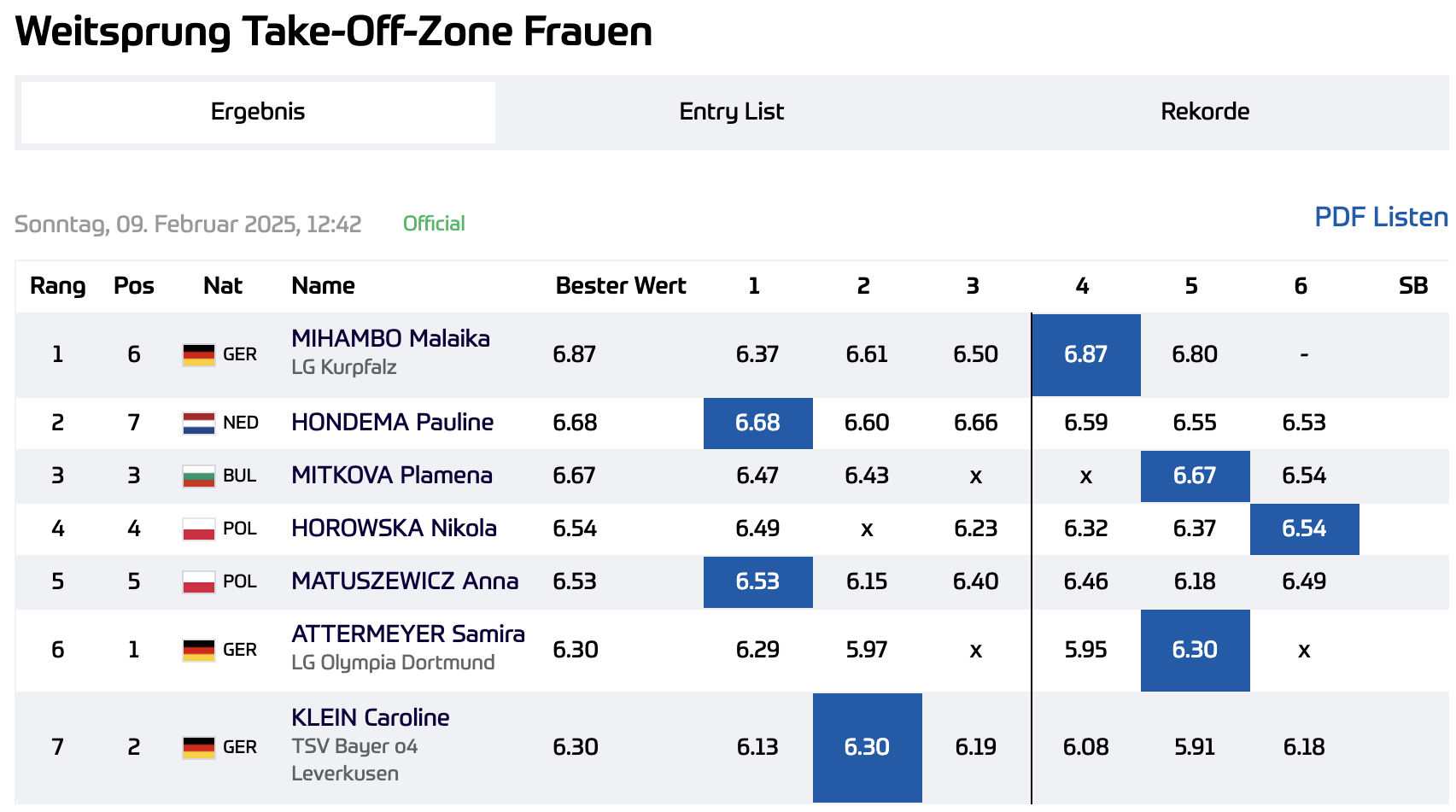Click the German flag beside MIHAMBO Malaika
Viewport: 1456px width, 812px height.
(x=199, y=354)
